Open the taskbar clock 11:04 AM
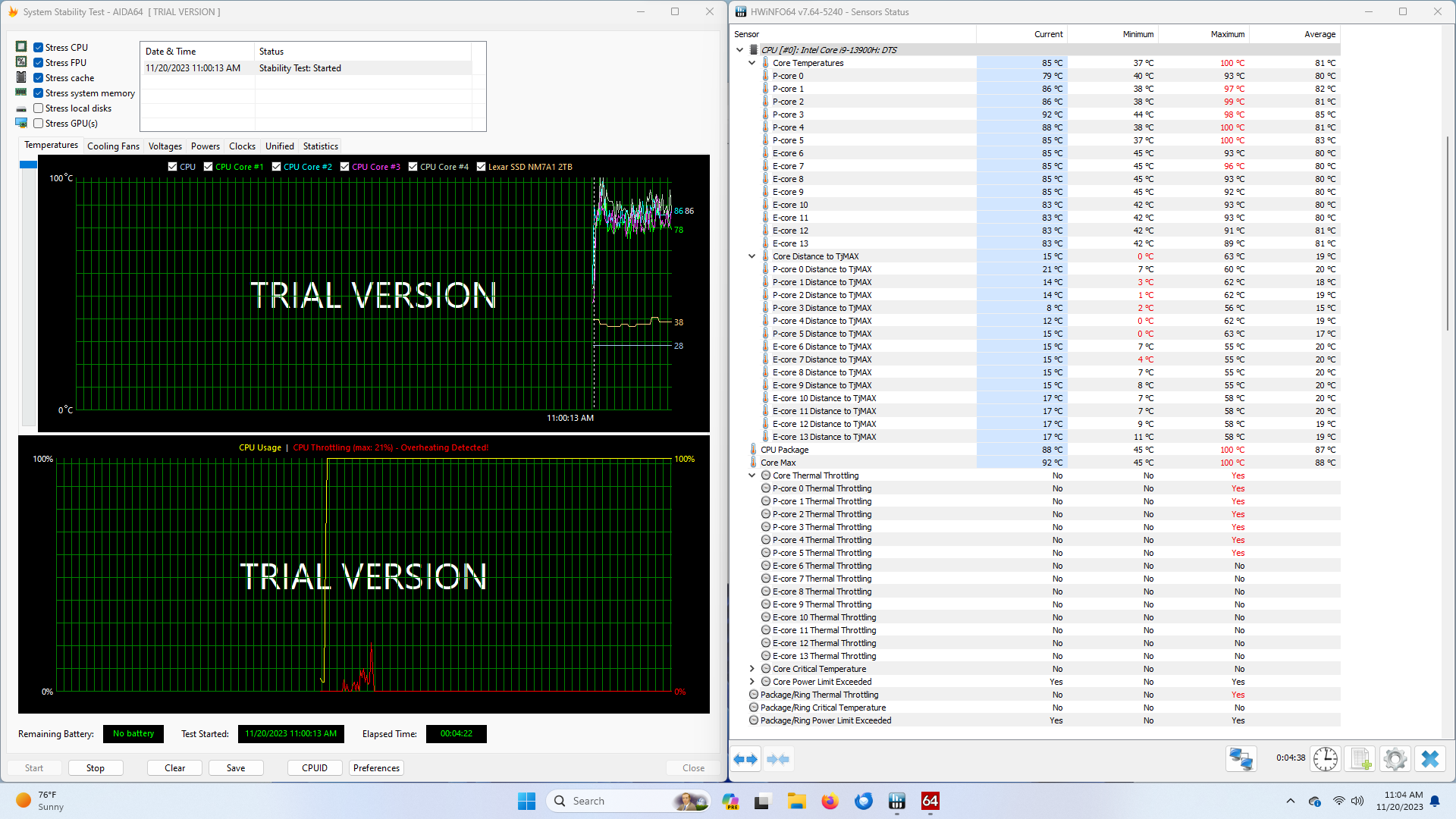 (x=1400, y=801)
